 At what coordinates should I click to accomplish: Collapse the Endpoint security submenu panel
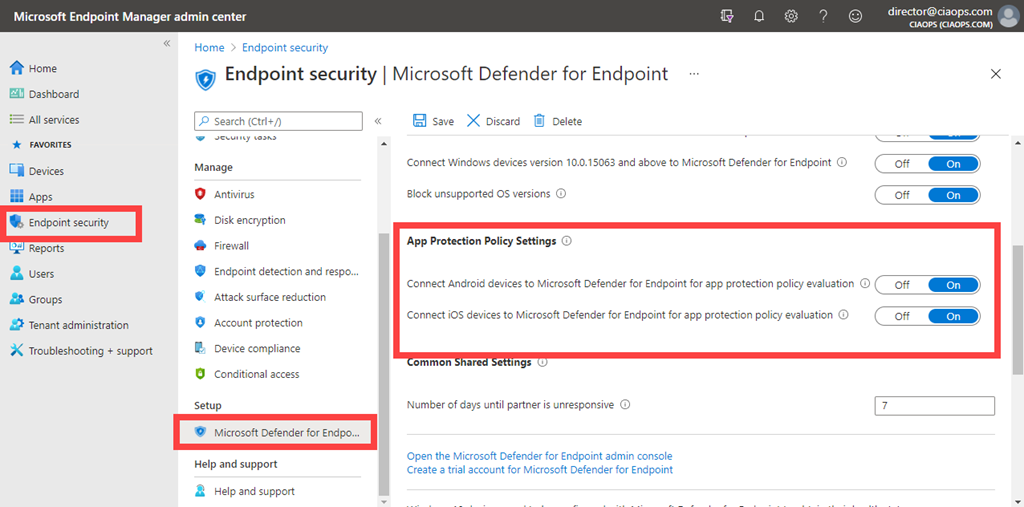tap(378, 121)
